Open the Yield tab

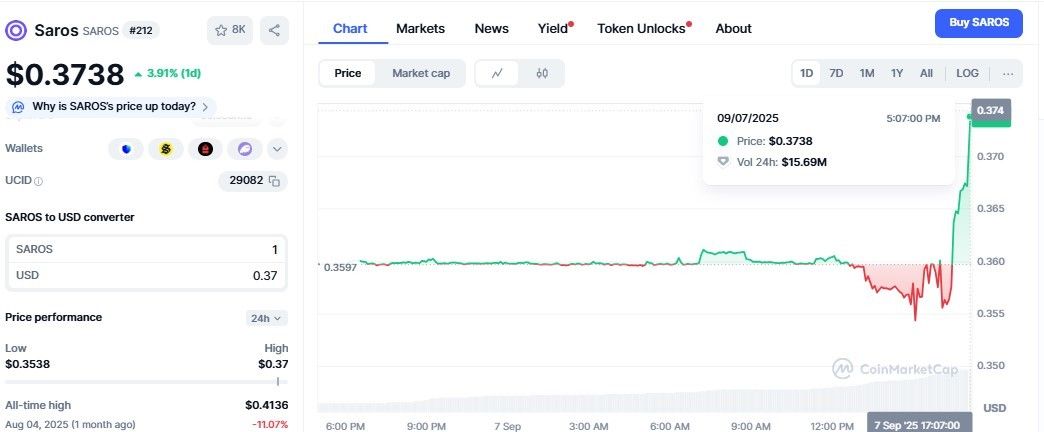[554, 29]
